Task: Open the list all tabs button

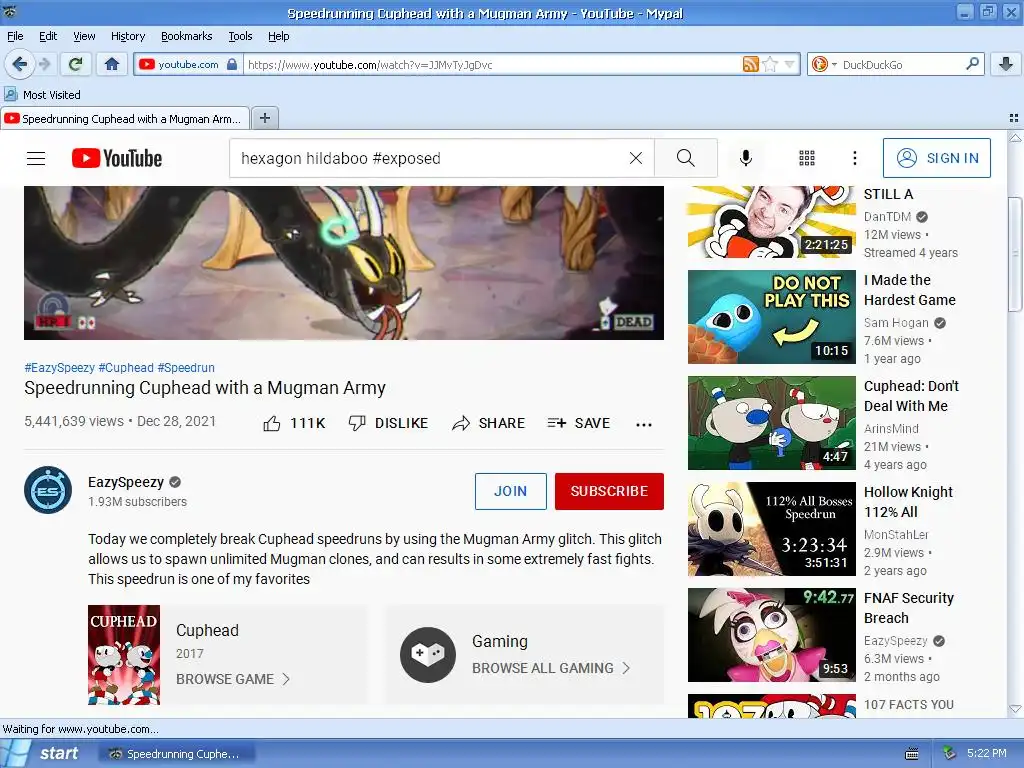Action: coord(1014,118)
